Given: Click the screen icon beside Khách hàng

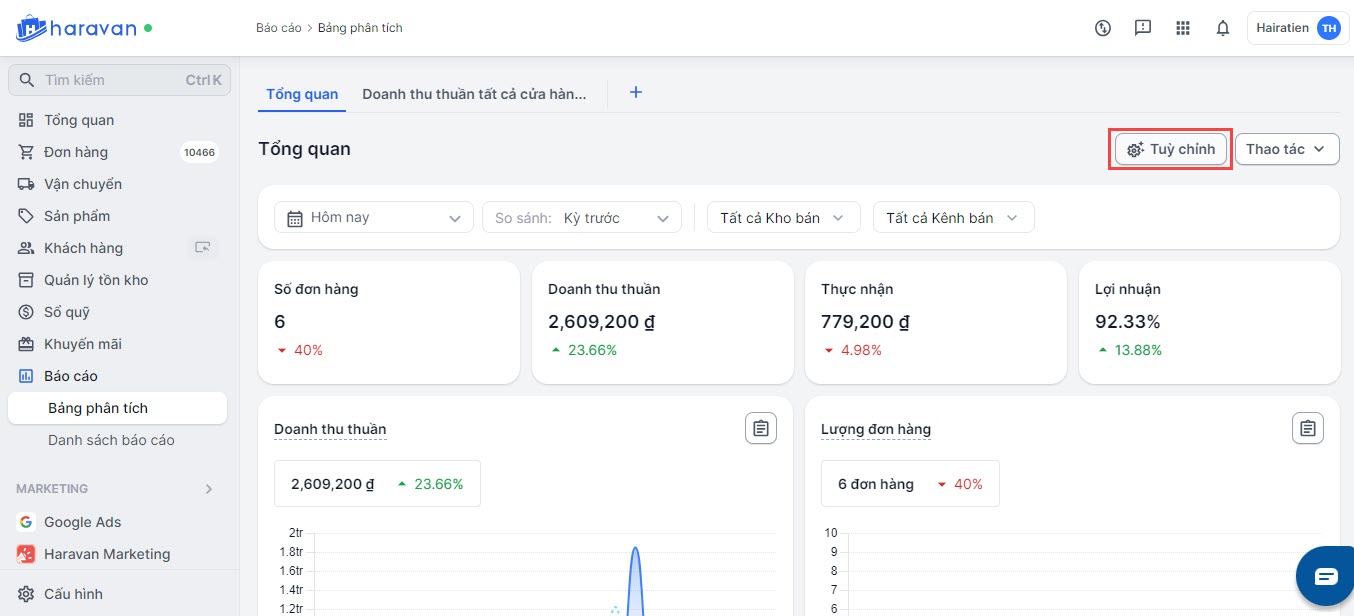Looking at the screenshot, I should click(x=204, y=248).
